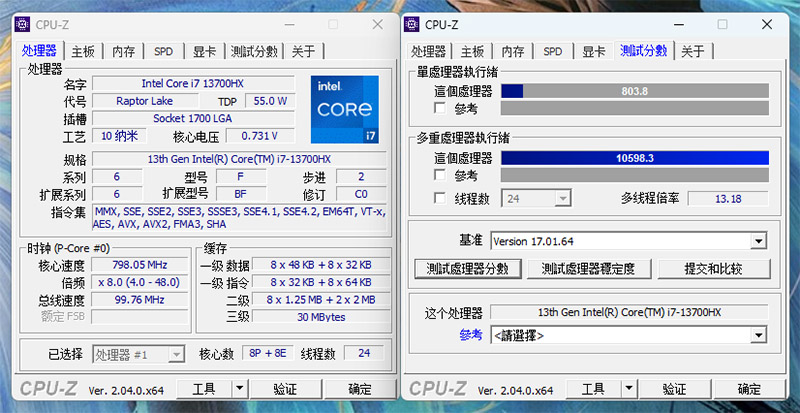Switch to 内存 tab in left window
The image size is (800, 413).
tap(123, 51)
